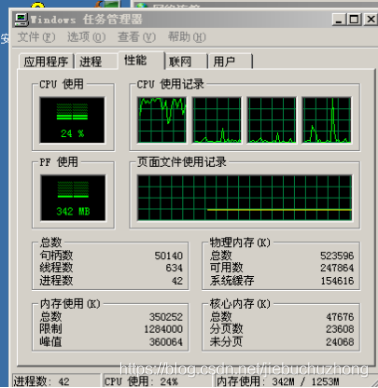Screen dimensions: 378x388
Task: Click commit peak value 360064
Action: tap(166, 342)
